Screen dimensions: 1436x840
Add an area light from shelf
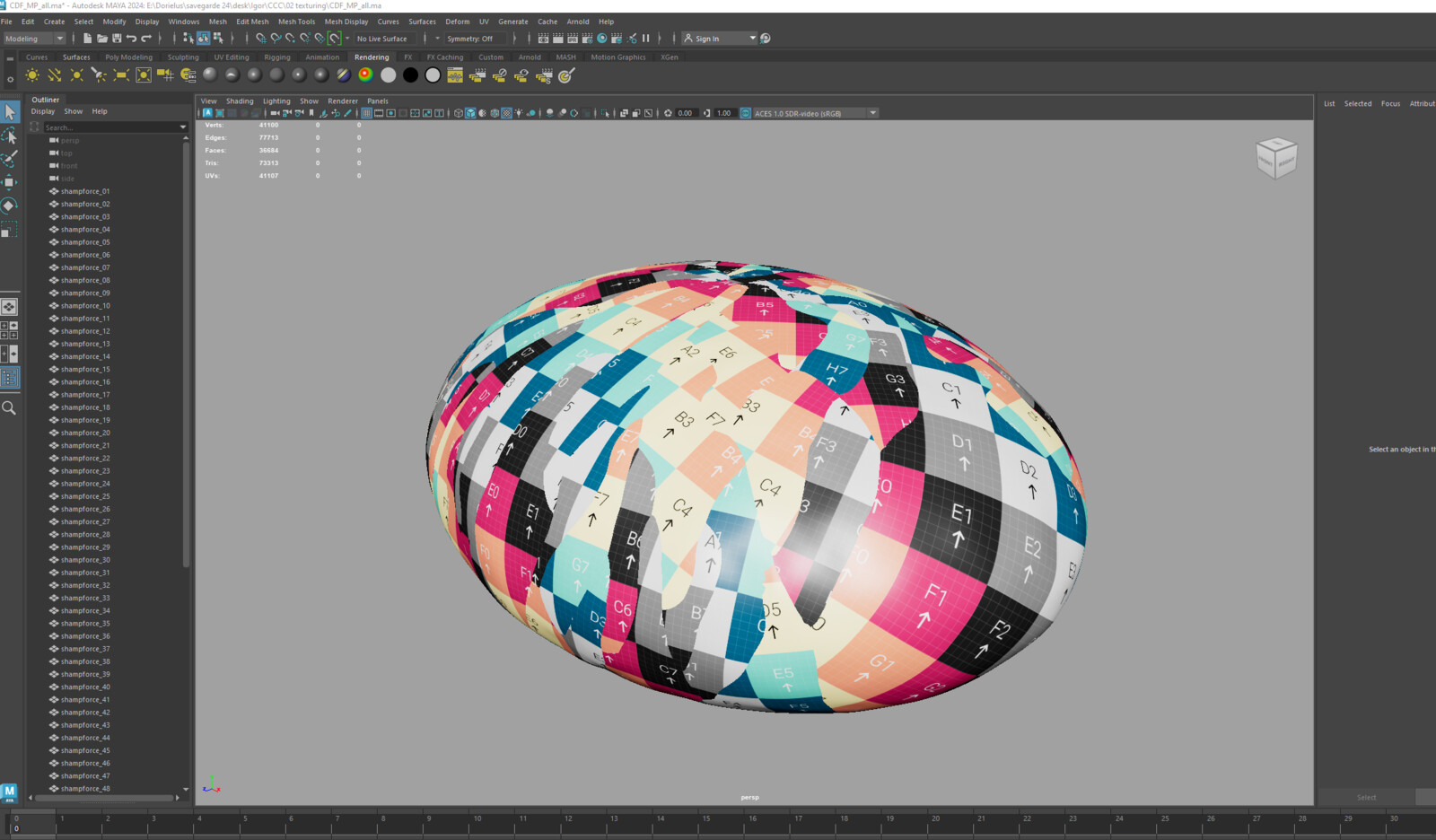pos(121,75)
